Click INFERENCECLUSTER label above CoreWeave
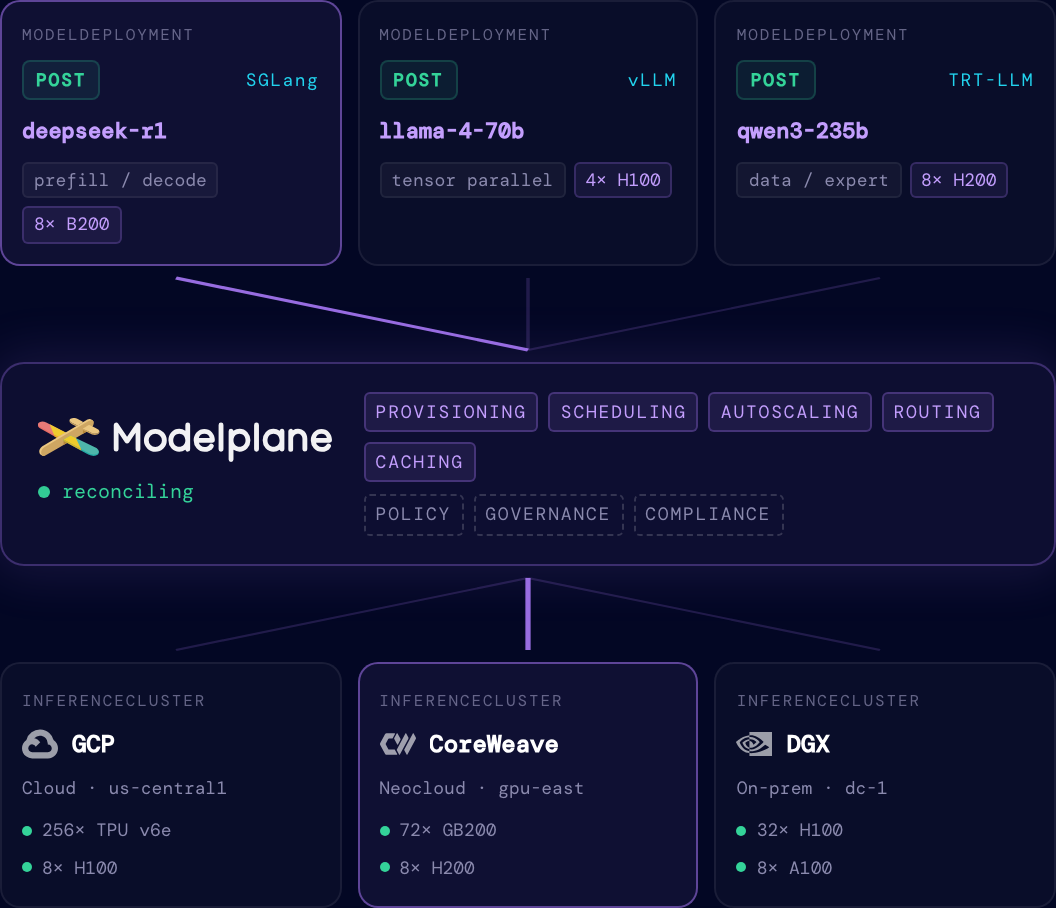 (x=471, y=701)
